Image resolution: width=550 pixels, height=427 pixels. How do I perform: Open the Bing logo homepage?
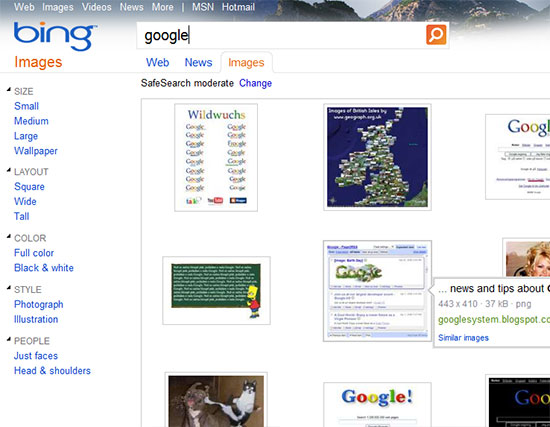pos(55,36)
